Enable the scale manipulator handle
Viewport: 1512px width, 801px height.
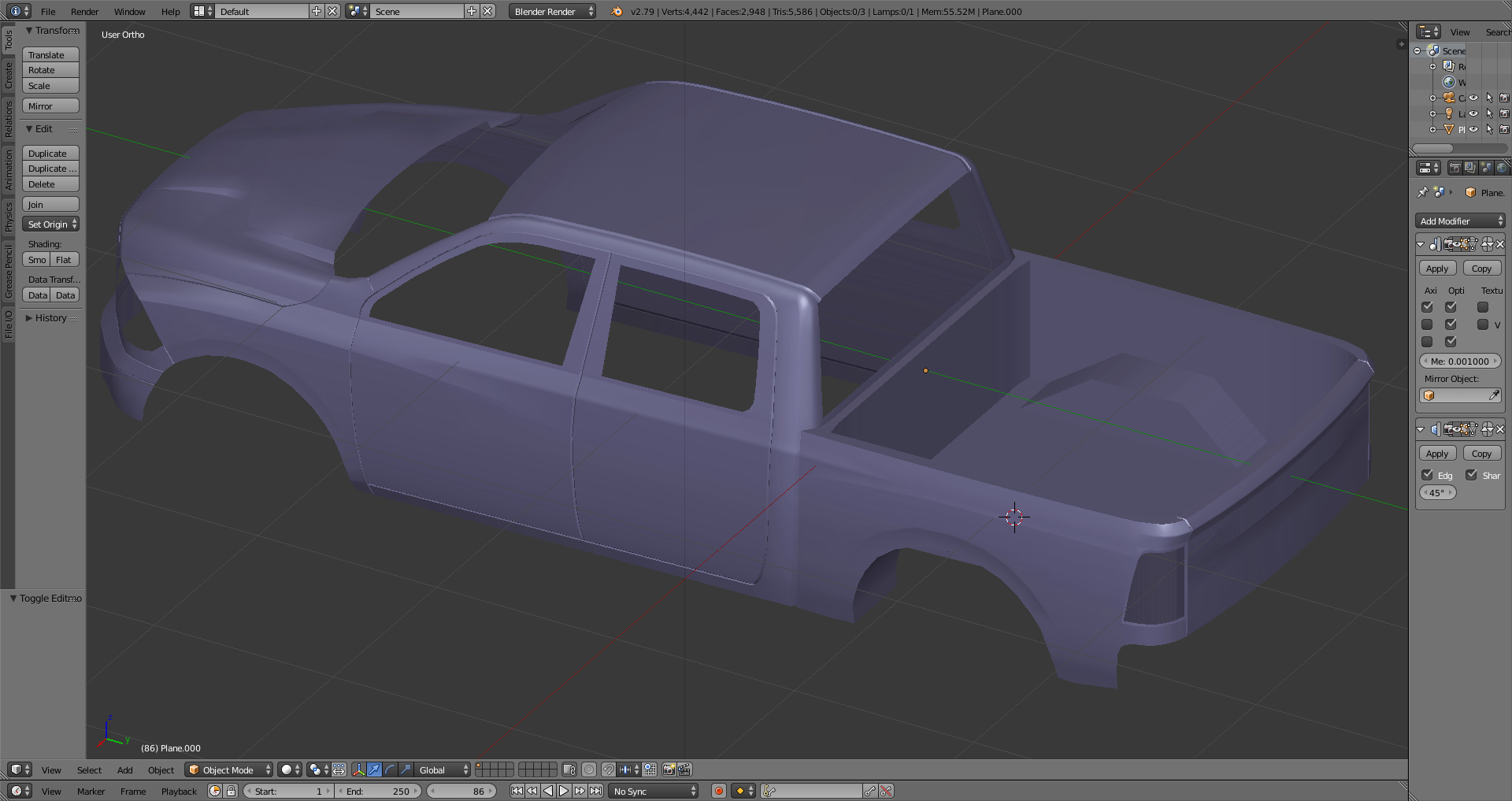click(406, 769)
